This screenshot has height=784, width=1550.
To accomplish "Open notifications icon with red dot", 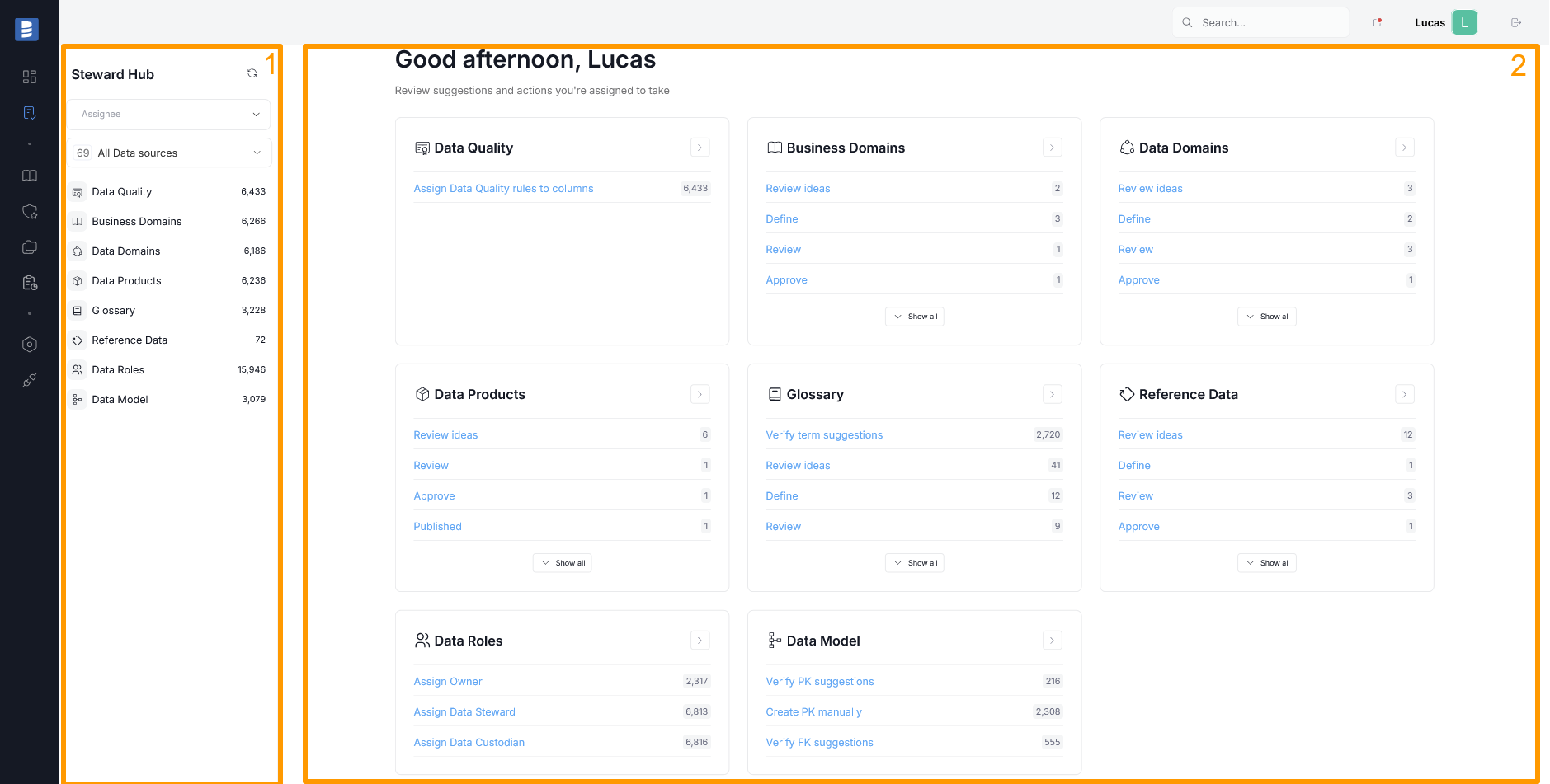I will 1377,22.
